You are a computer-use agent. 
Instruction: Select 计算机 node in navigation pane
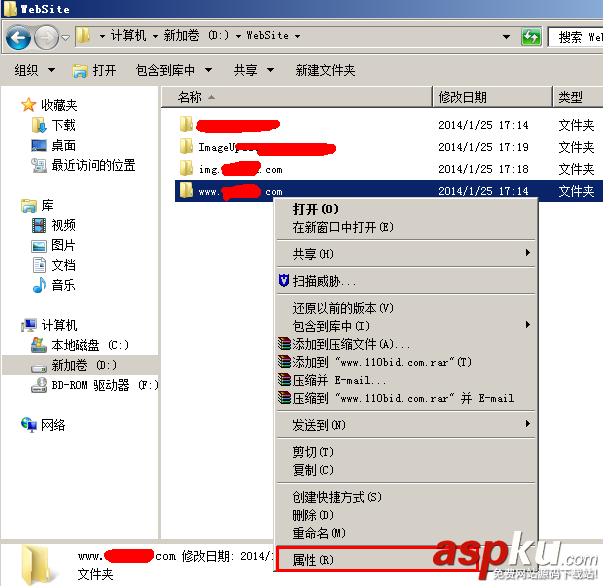coord(49,325)
